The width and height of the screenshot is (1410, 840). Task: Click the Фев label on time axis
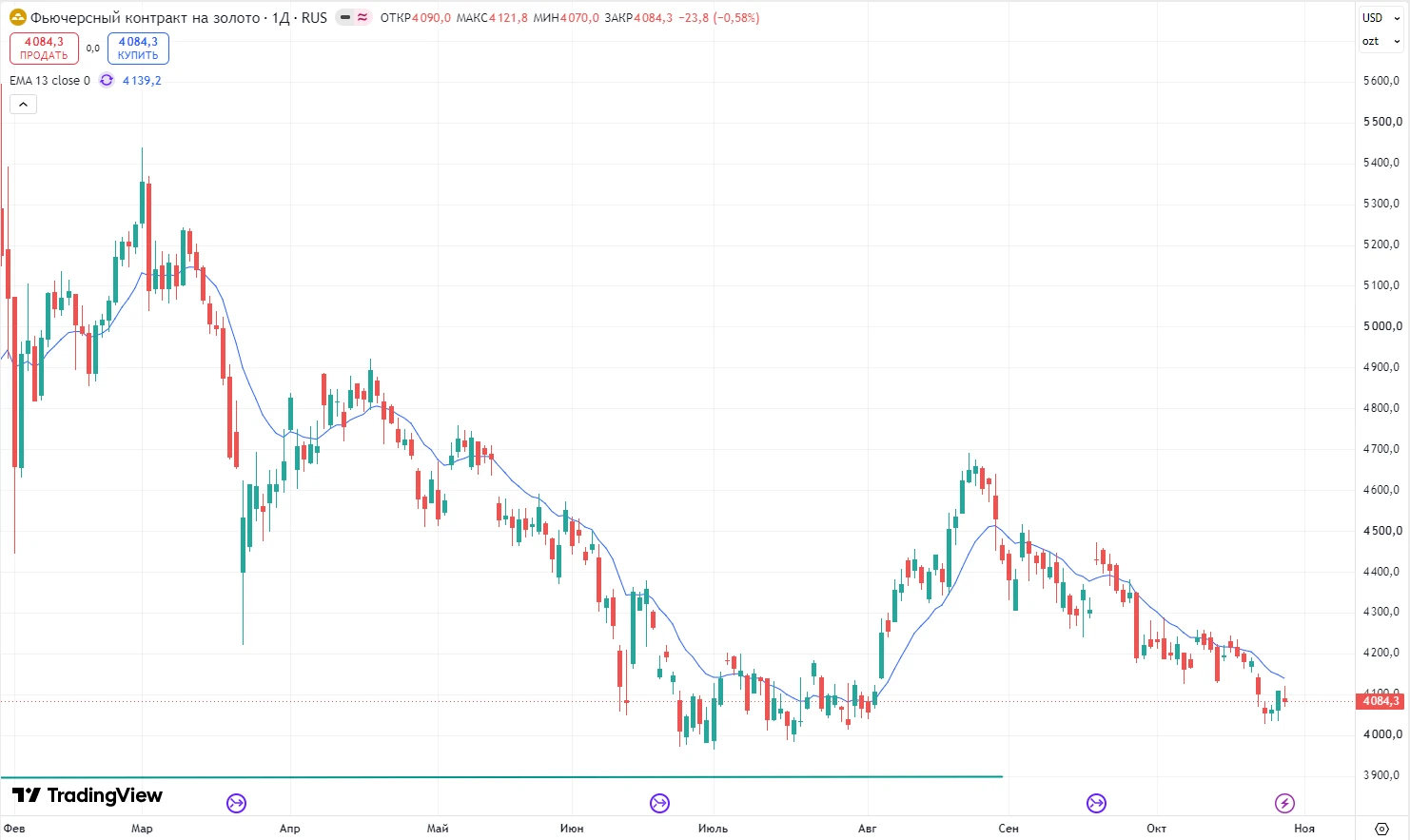tap(14, 829)
